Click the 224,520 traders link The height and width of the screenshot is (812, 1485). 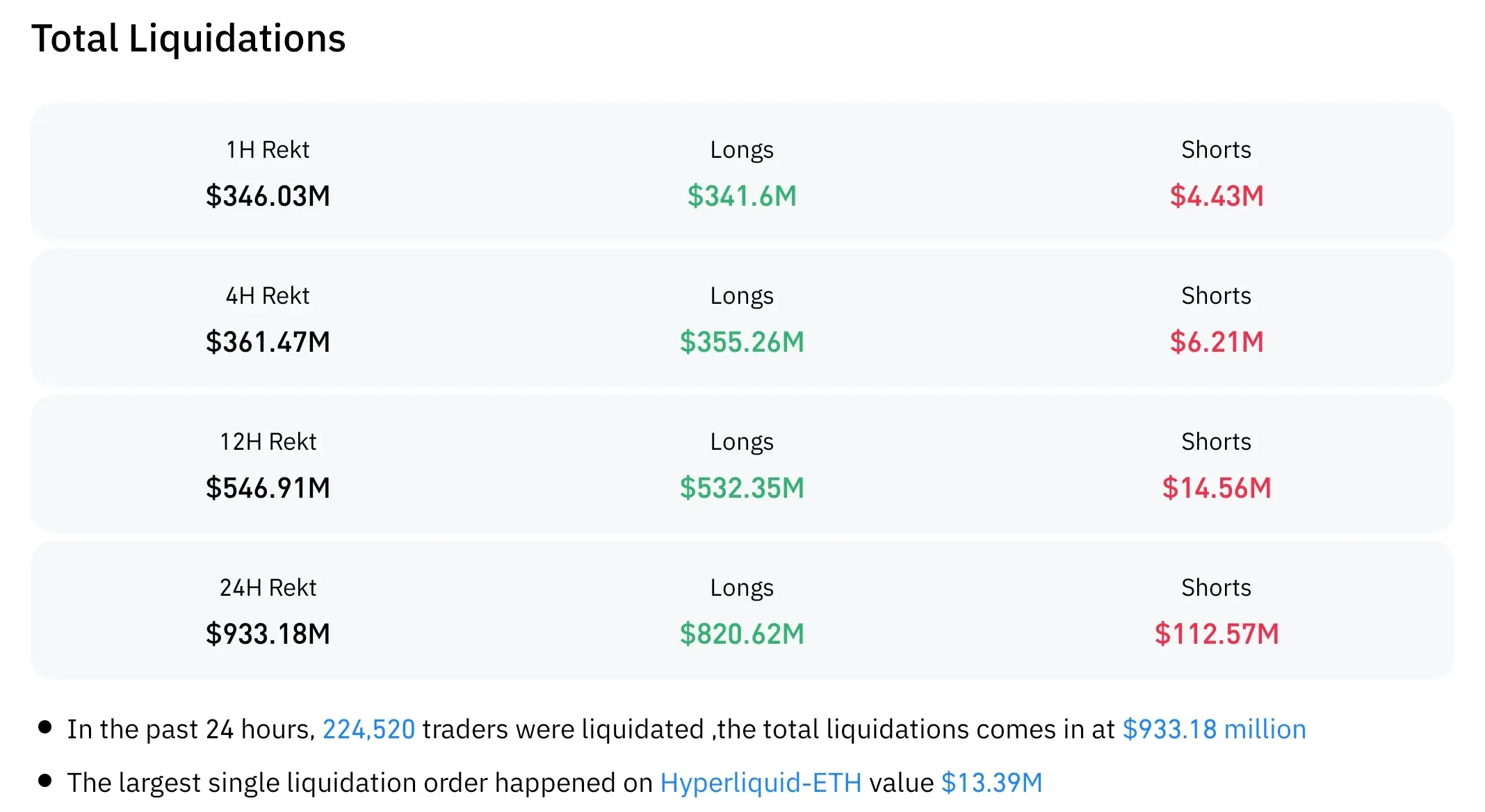pos(368,729)
